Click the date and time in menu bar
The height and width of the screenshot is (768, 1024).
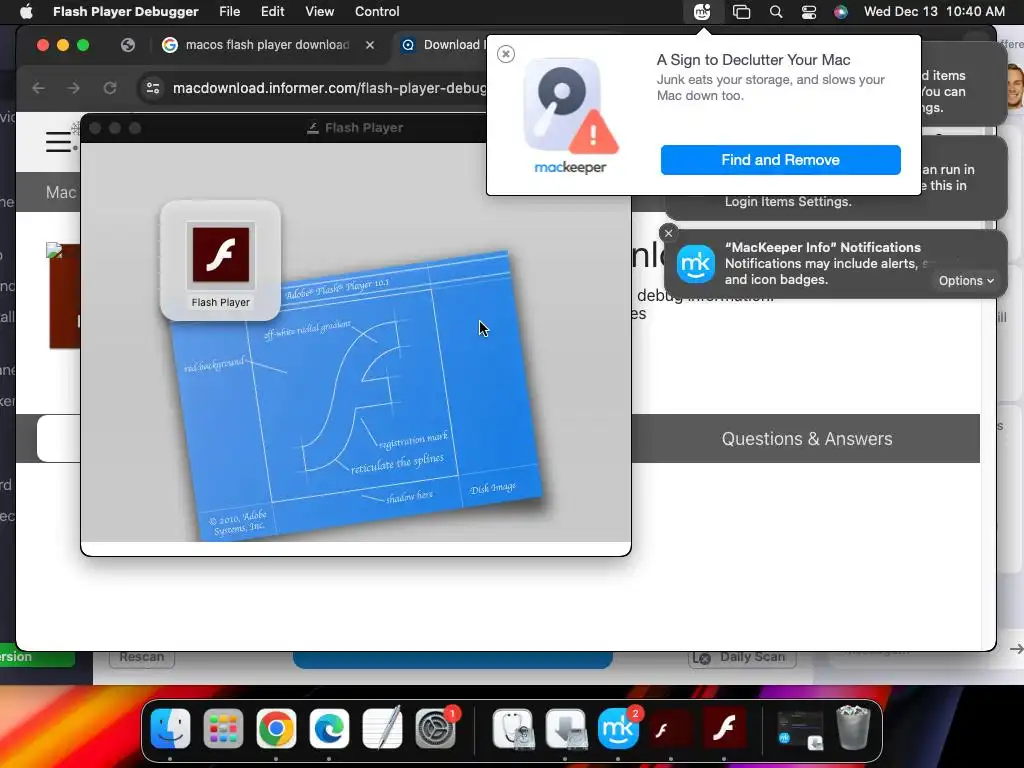[x=934, y=11]
